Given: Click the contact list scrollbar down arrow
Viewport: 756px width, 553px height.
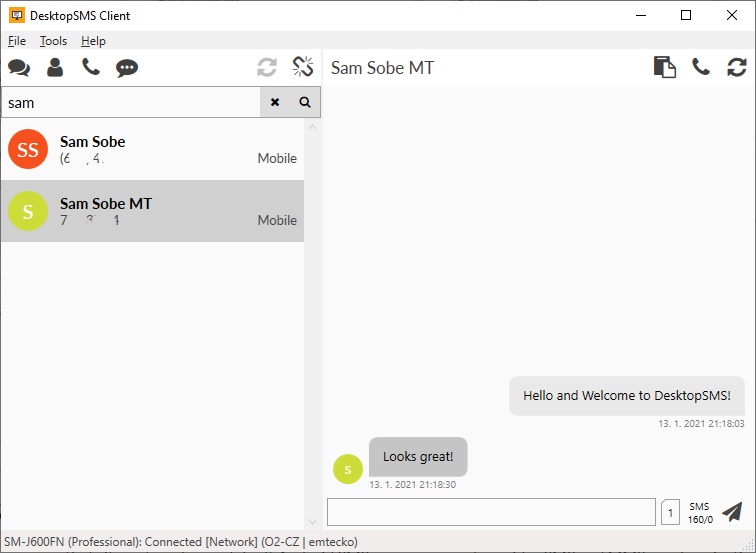Looking at the screenshot, I should [312, 522].
